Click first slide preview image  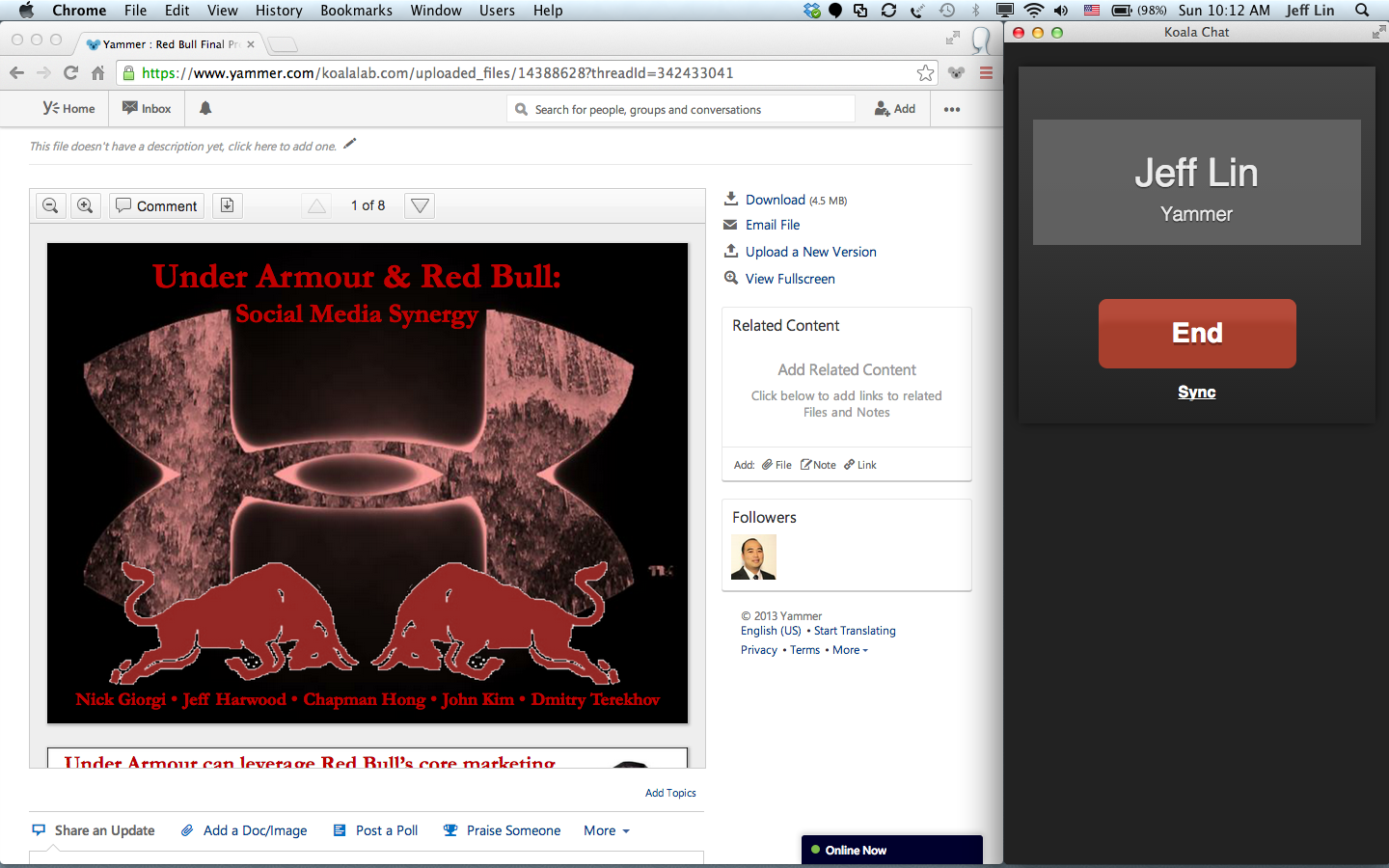click(368, 483)
